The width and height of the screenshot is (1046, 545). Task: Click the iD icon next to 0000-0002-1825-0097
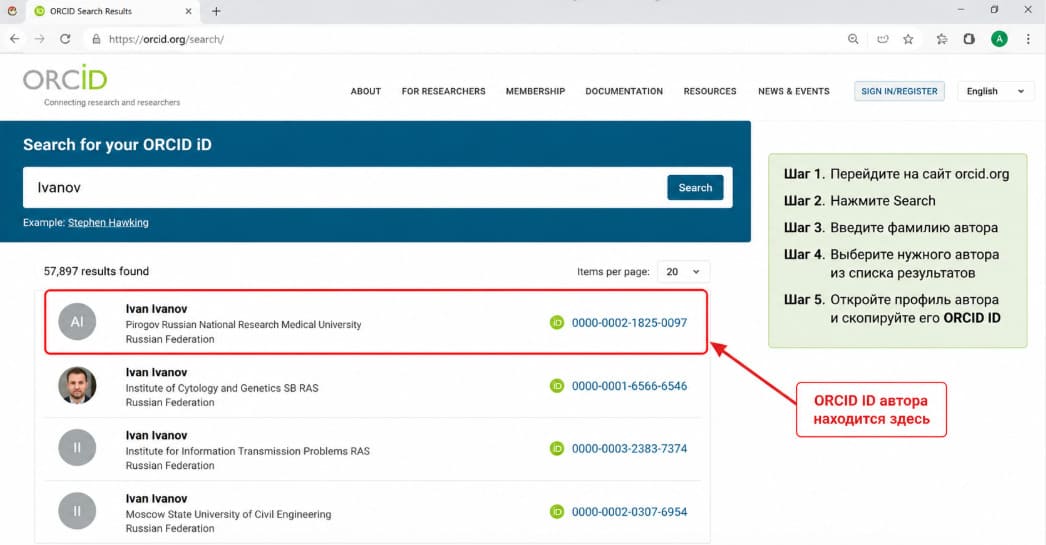(x=556, y=323)
